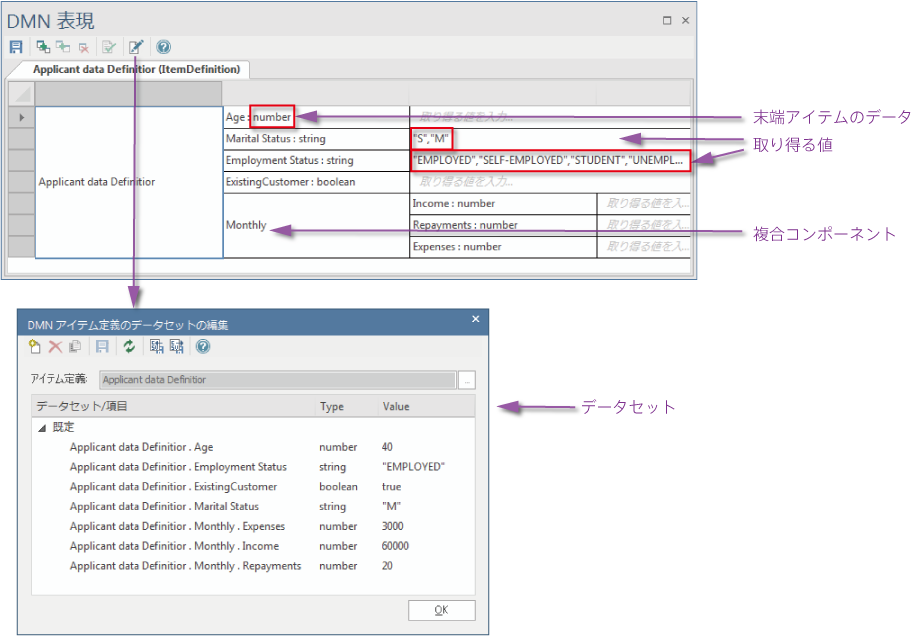
Task: Create a new data set in the dialog
Action: pyautogui.click(x=35, y=347)
